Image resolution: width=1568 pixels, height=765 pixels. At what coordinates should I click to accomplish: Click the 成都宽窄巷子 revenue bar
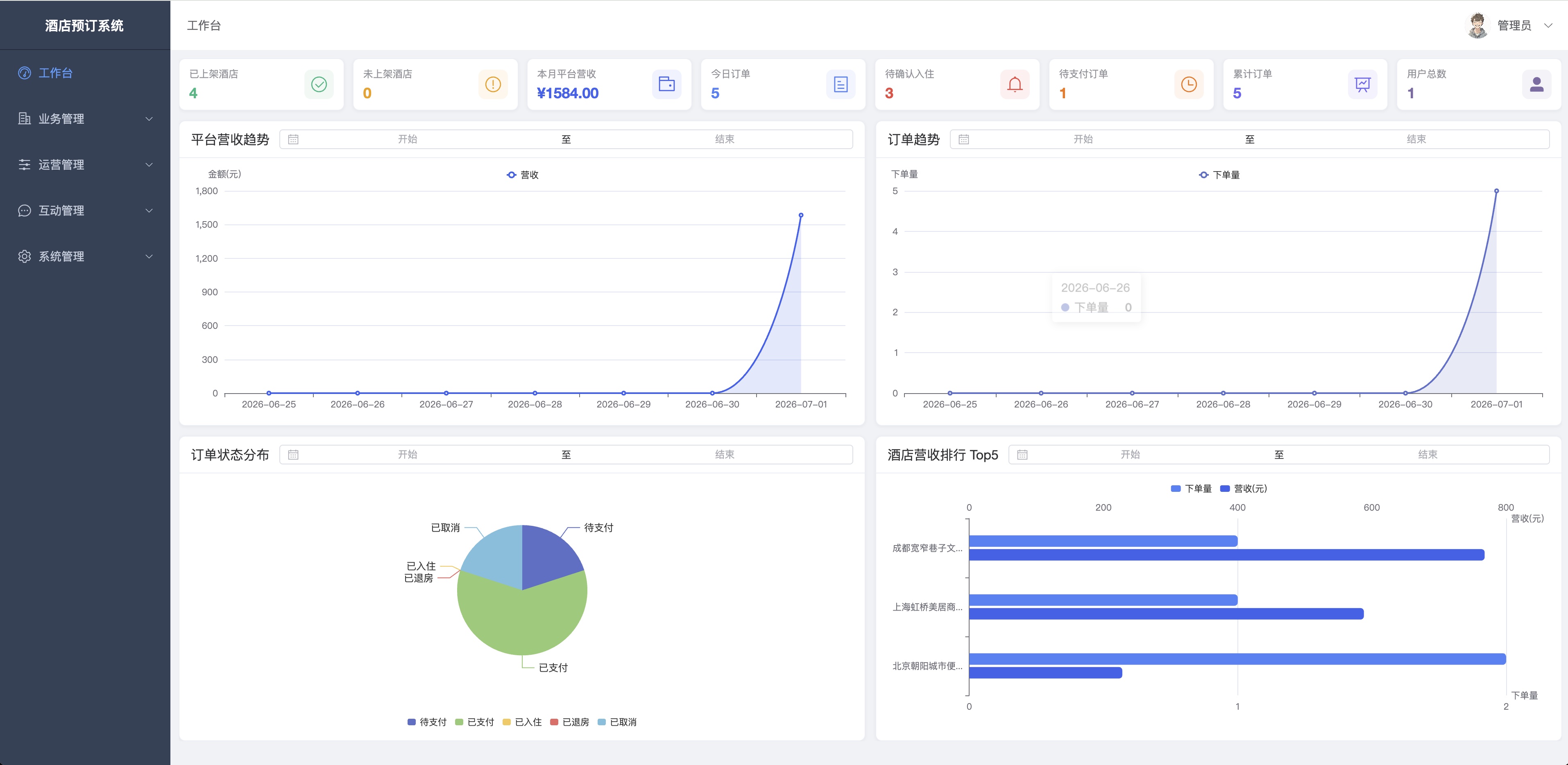tap(1226, 555)
